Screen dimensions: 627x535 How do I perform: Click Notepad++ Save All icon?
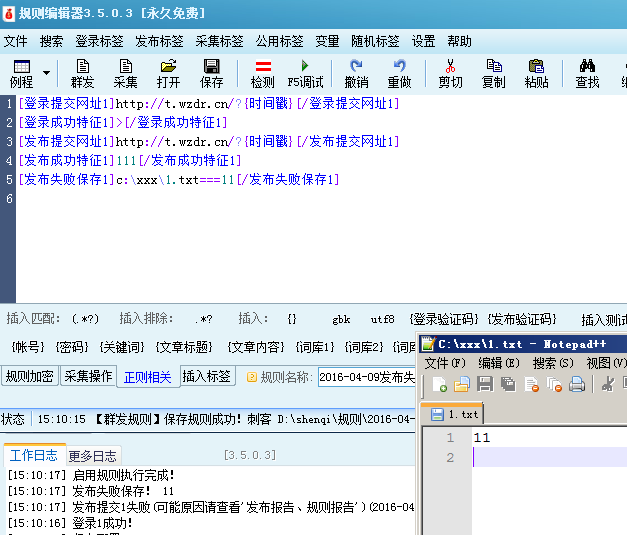pyautogui.click(x=508, y=385)
